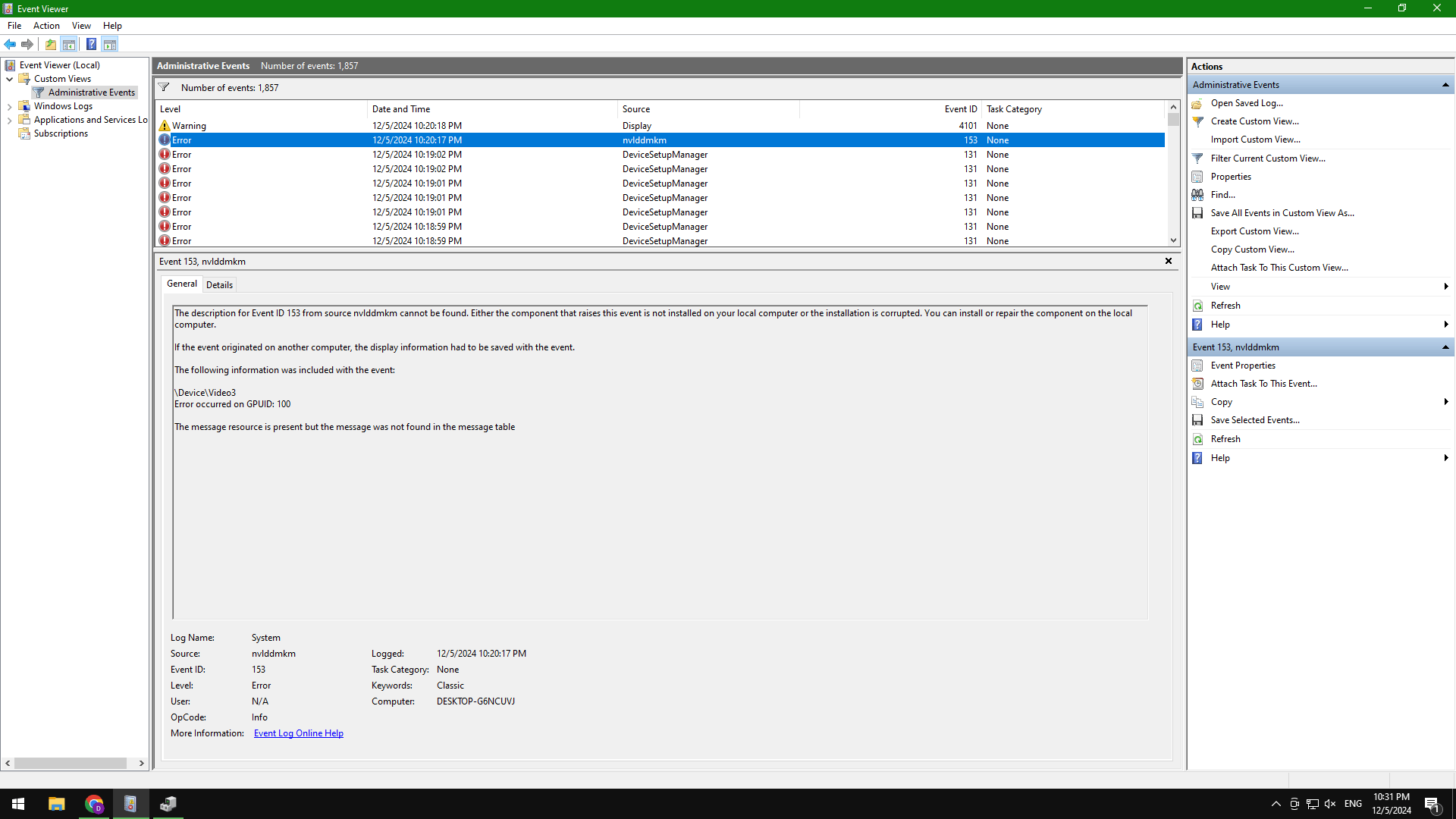1456x819 pixels.
Task: Click the Event Properties icon
Action: click(1197, 366)
